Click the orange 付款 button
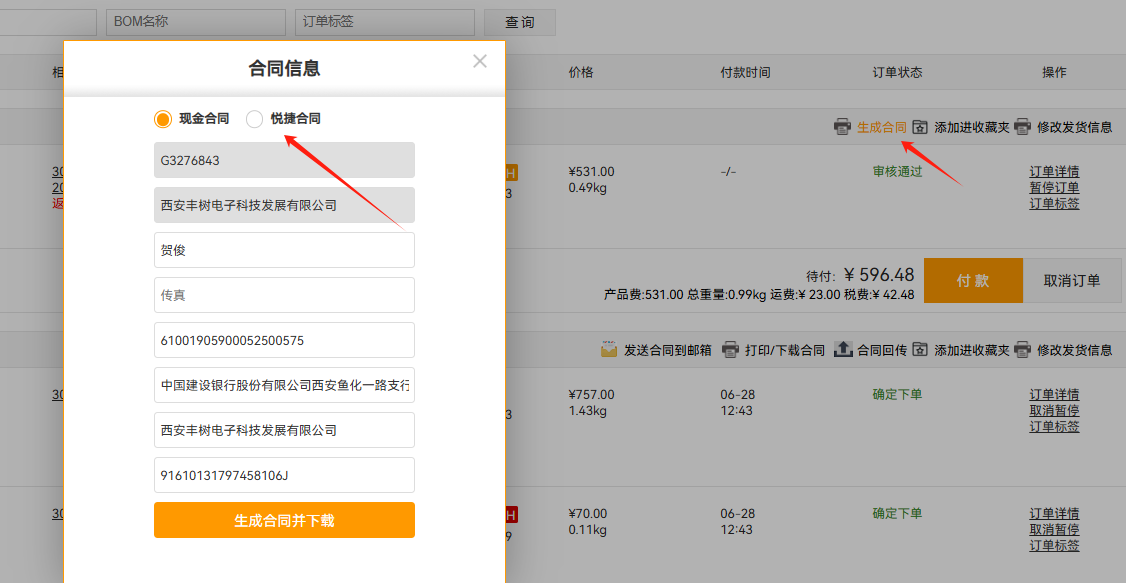 coord(973,280)
